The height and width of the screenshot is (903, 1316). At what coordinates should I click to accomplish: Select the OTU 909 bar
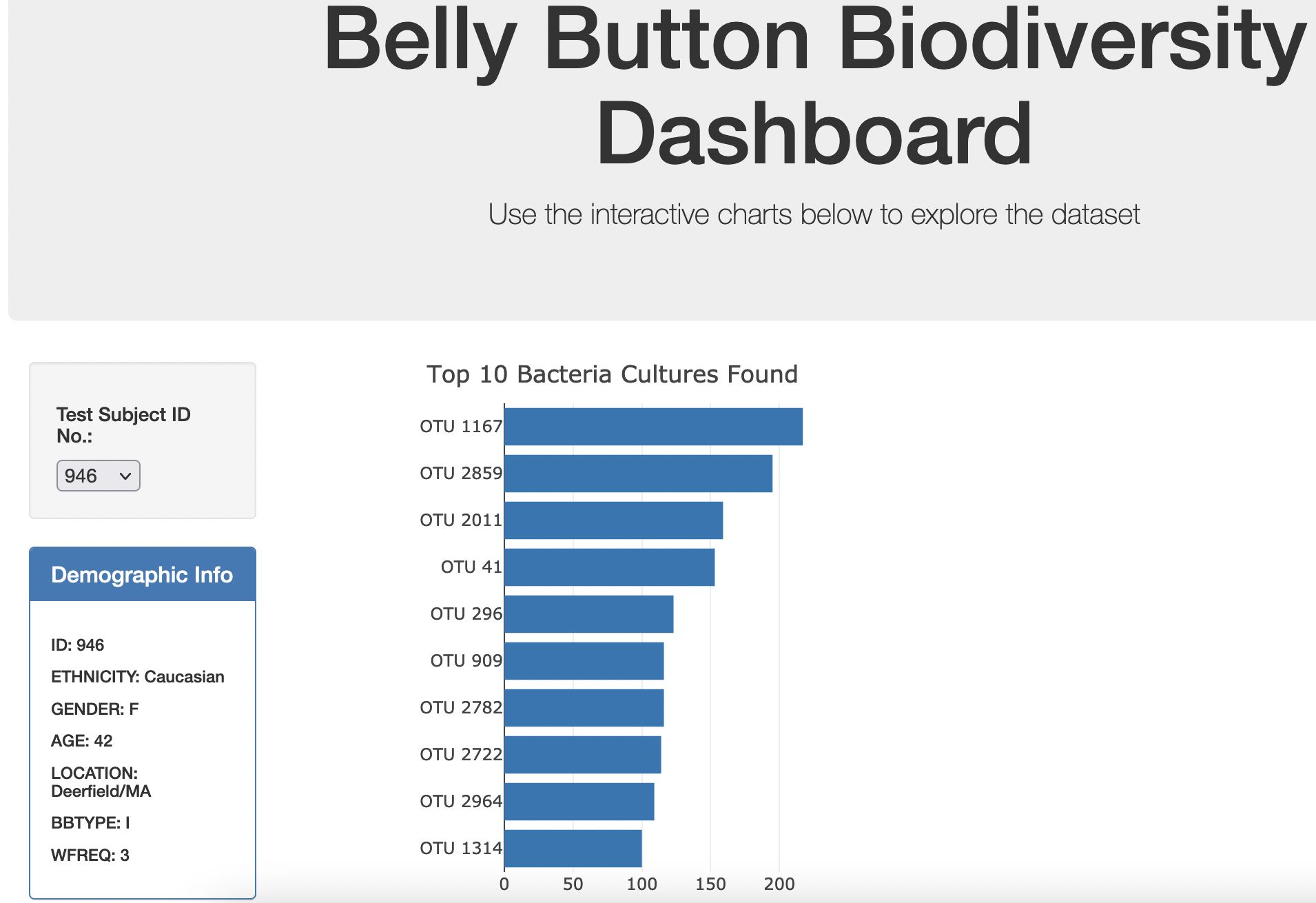pyautogui.click(x=582, y=660)
